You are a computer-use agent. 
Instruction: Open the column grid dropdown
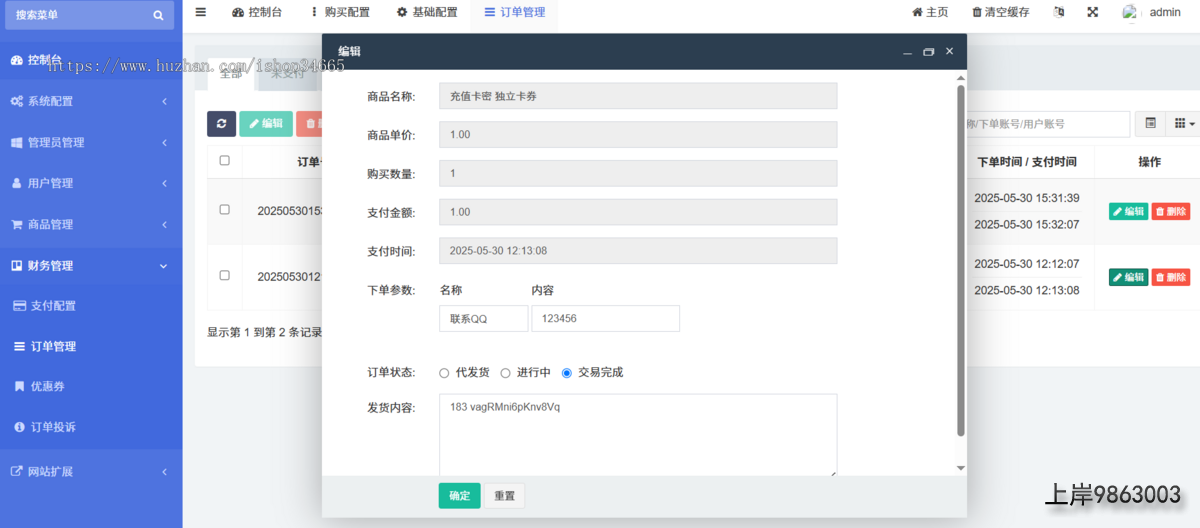(1184, 124)
